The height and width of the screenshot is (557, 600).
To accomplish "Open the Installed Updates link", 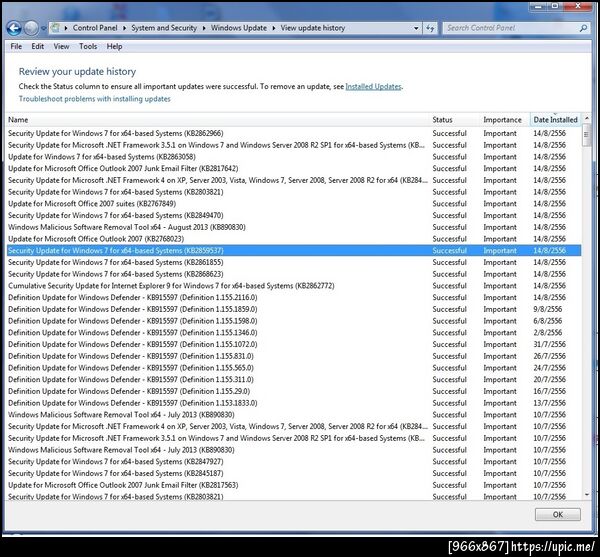I will point(373,86).
